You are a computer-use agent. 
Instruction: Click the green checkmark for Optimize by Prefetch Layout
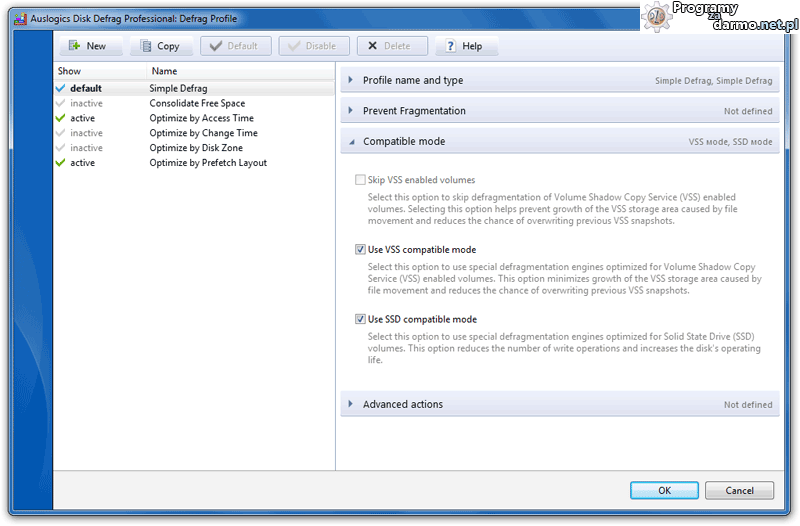click(x=61, y=163)
